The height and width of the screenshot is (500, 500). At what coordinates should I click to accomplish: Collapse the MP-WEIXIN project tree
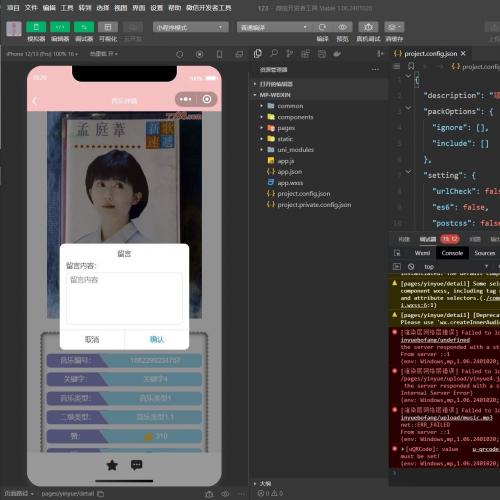click(x=320, y=95)
